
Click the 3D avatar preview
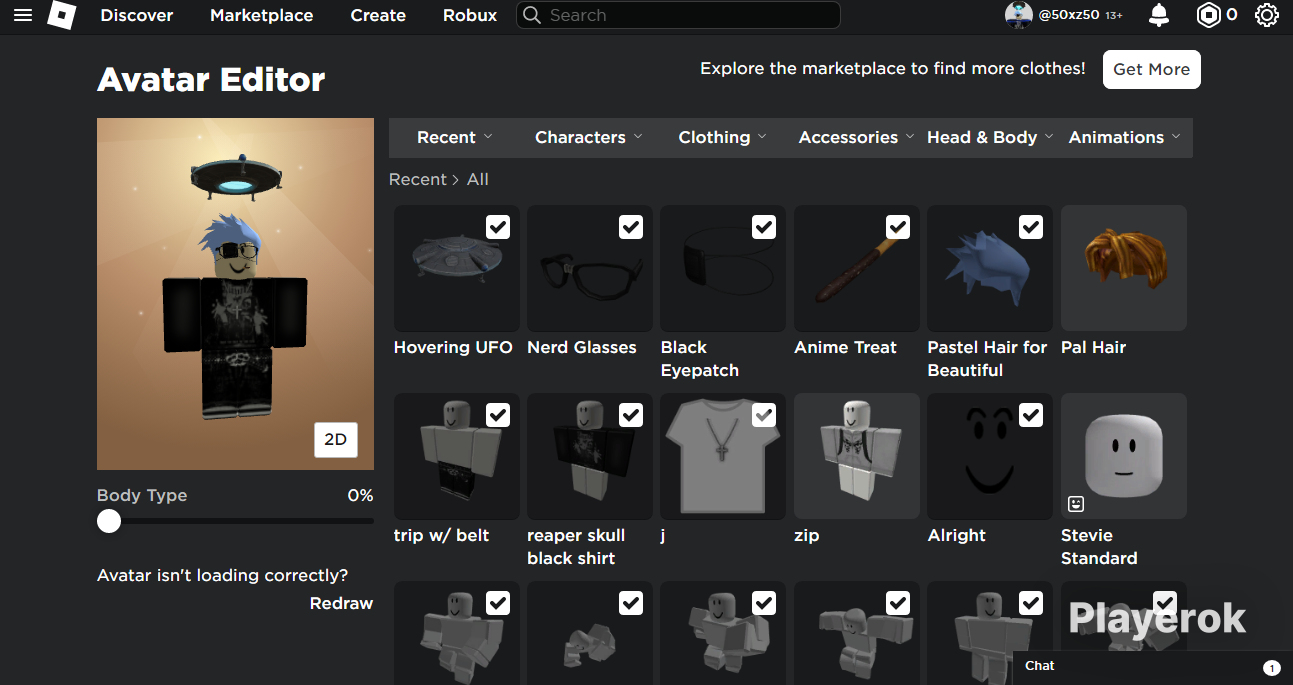point(235,294)
